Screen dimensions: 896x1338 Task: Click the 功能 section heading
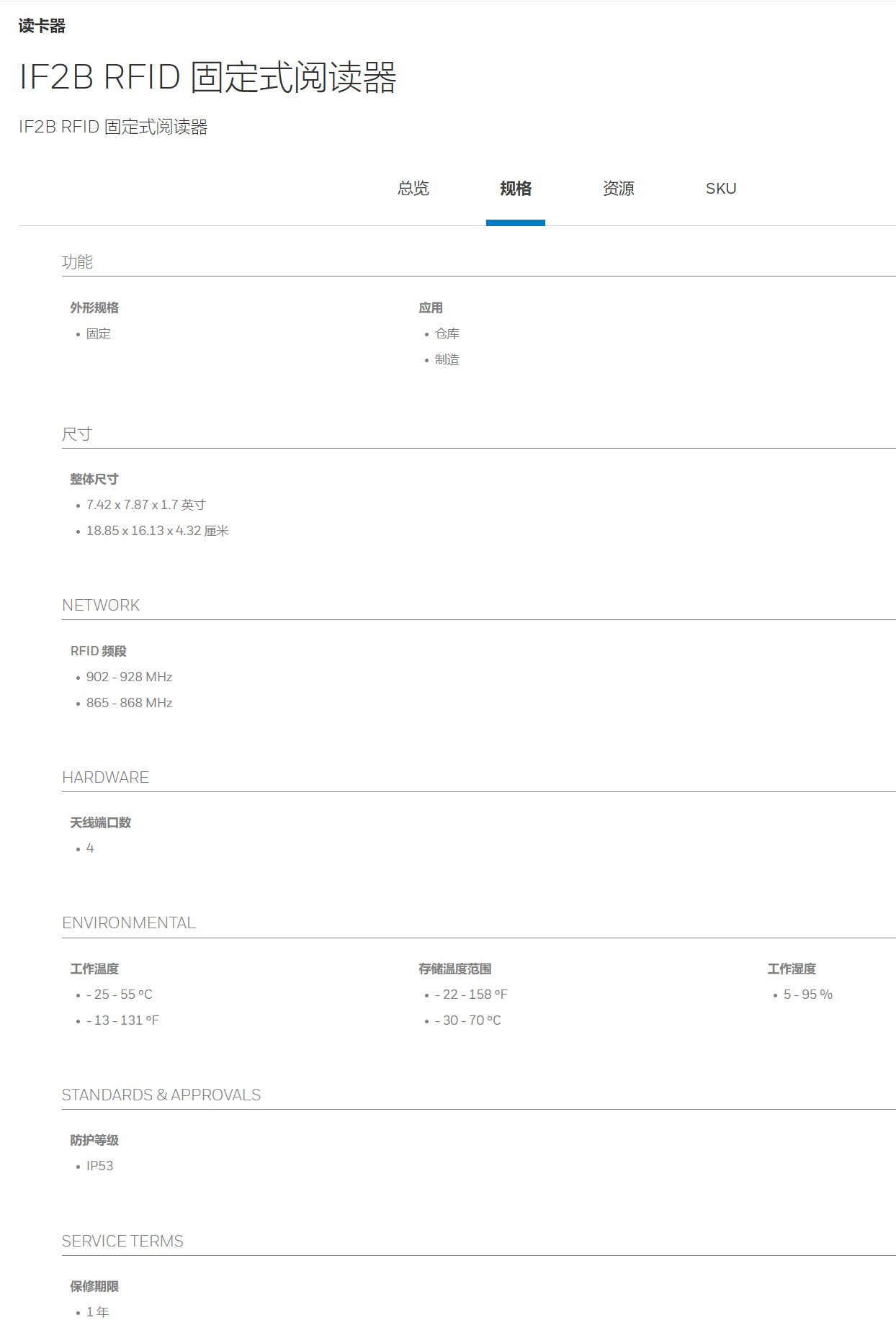pos(77,262)
